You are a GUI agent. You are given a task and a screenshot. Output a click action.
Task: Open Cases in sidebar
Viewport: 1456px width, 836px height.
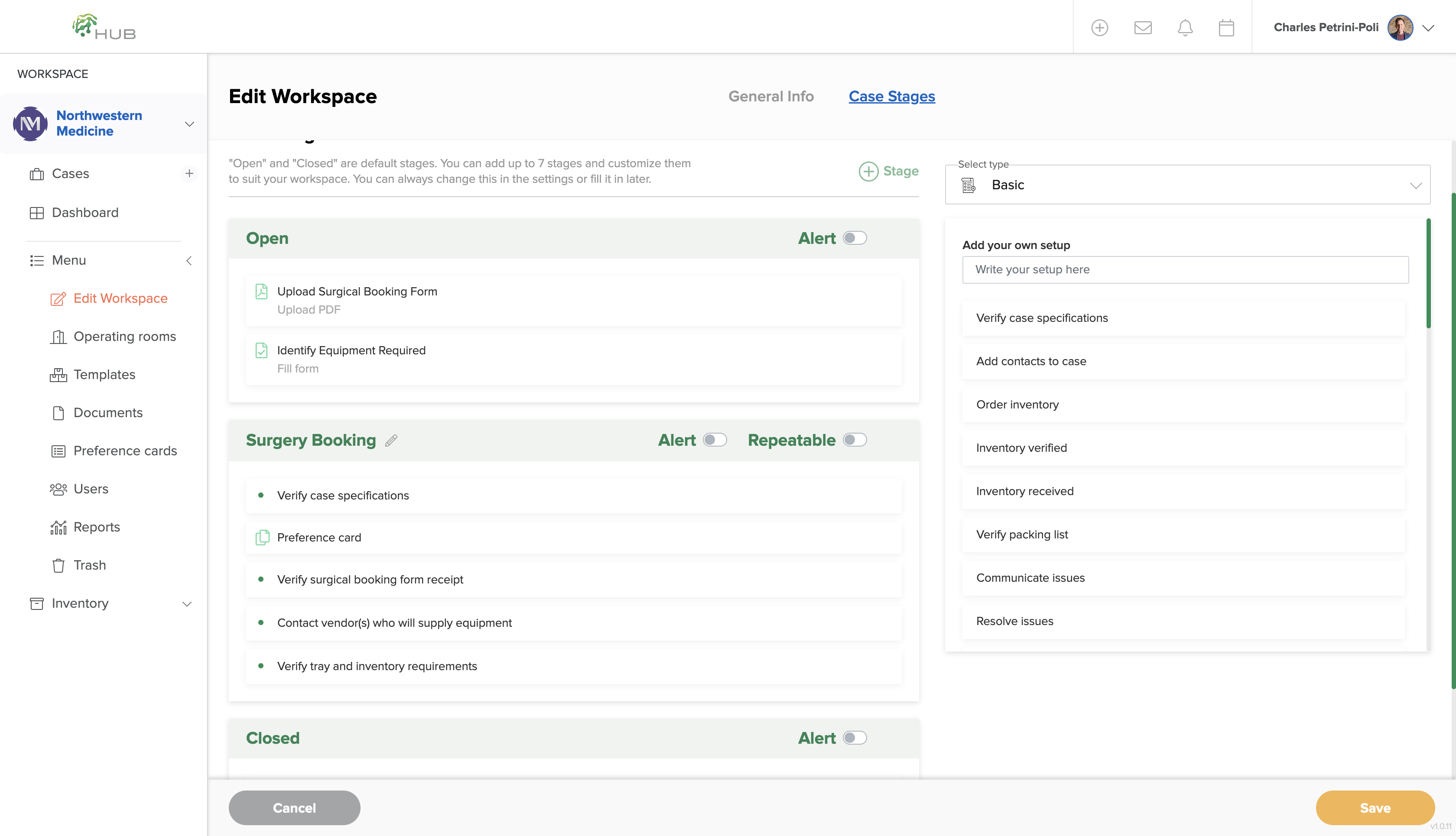point(70,173)
